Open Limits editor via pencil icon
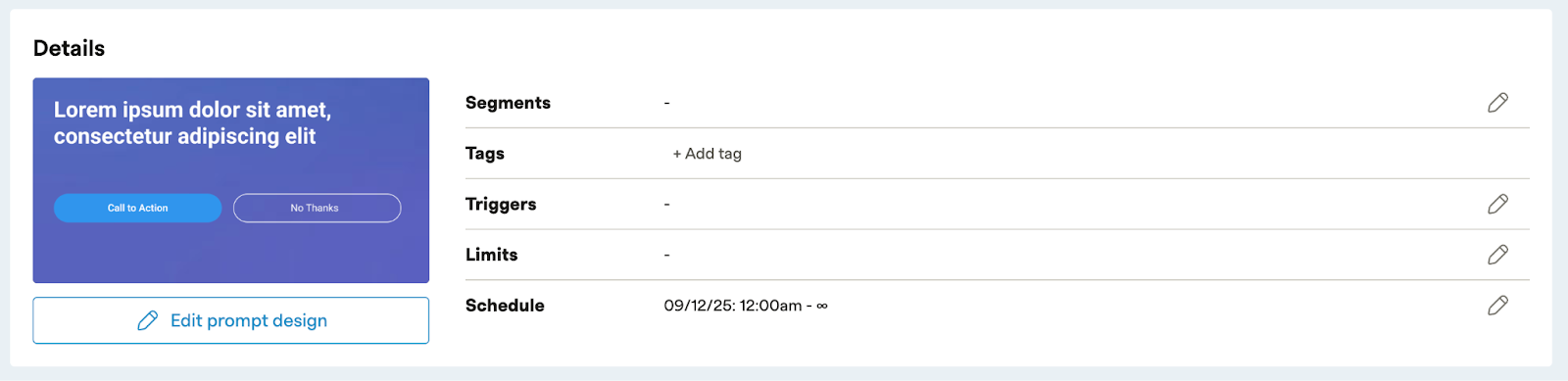Viewport: 1568px width, 381px height. 1497,255
